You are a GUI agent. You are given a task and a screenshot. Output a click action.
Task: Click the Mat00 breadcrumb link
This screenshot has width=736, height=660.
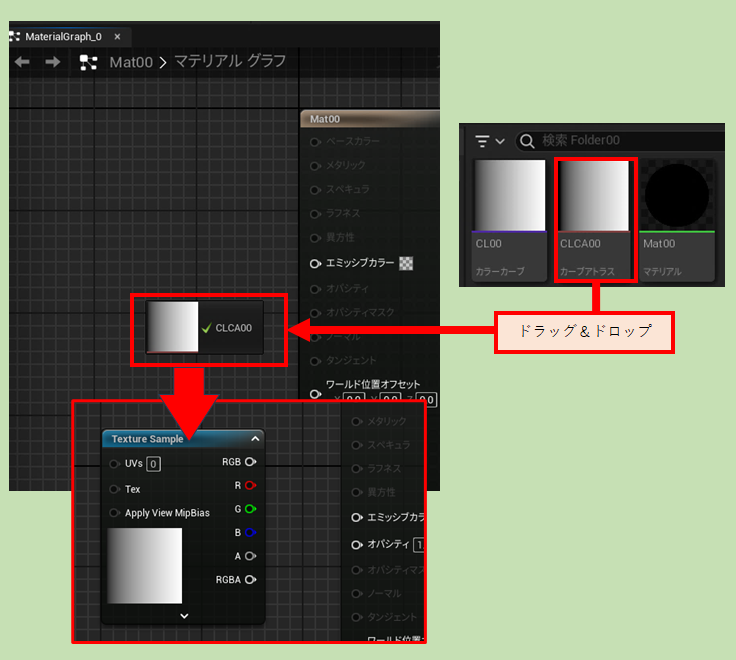[131, 62]
